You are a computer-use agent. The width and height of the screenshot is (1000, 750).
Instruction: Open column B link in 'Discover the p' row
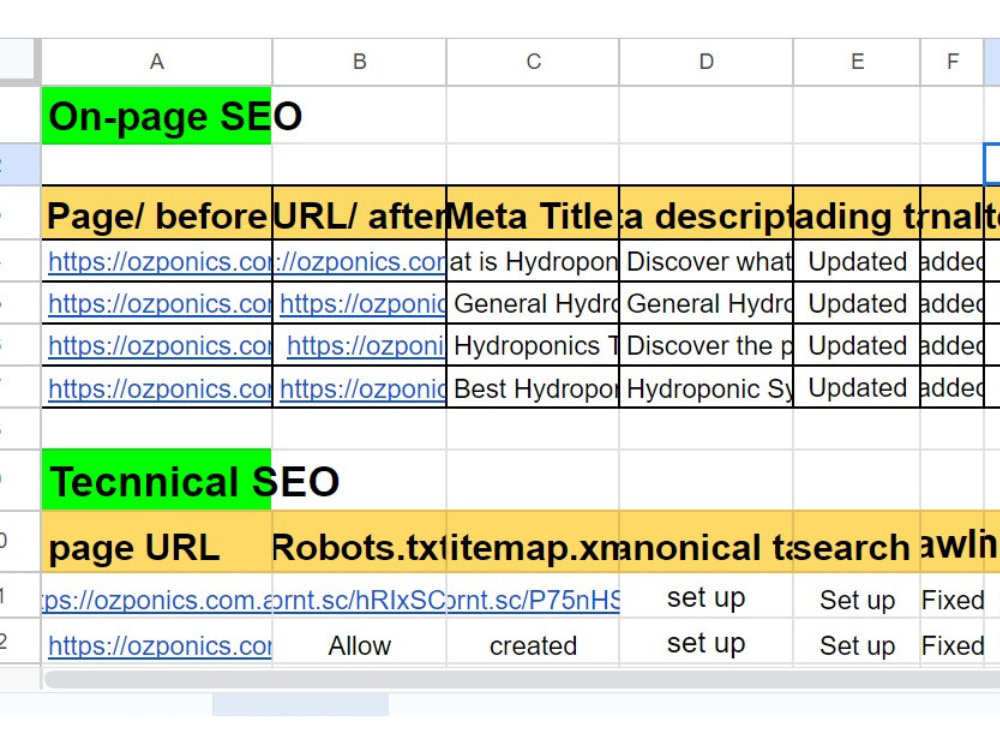pos(366,346)
